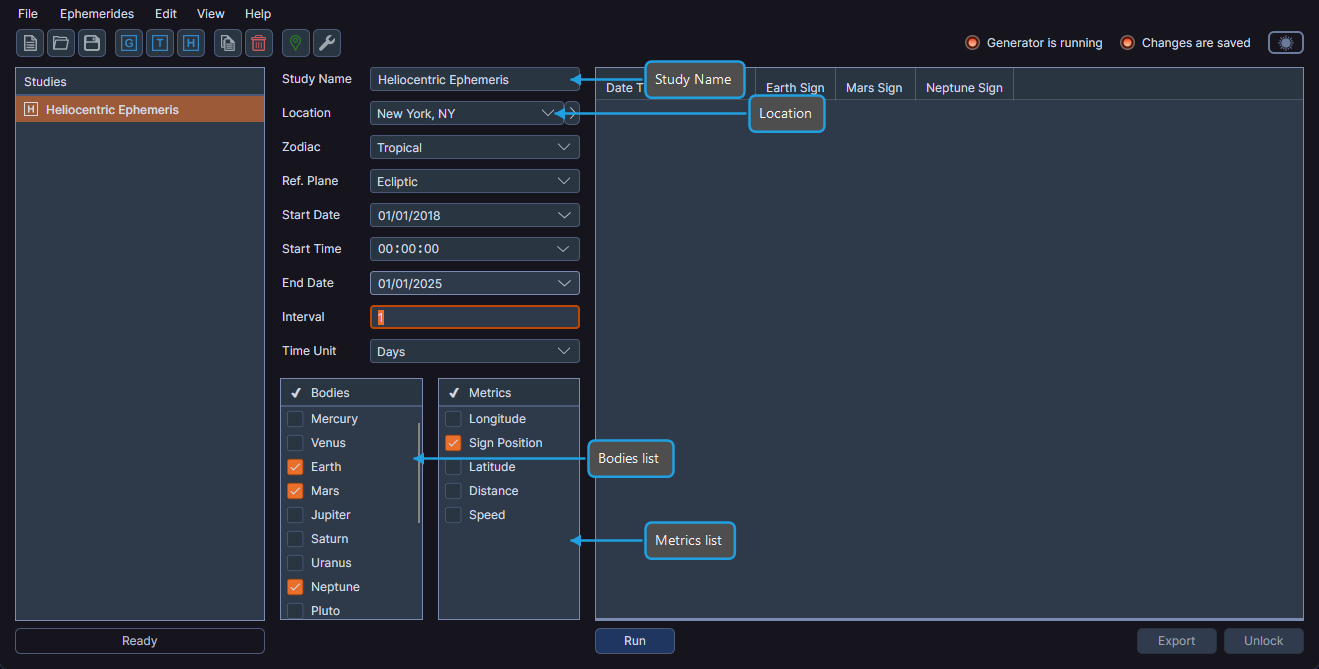Click the Interval input field
Screen dimensions: 1319x669
click(x=474, y=317)
